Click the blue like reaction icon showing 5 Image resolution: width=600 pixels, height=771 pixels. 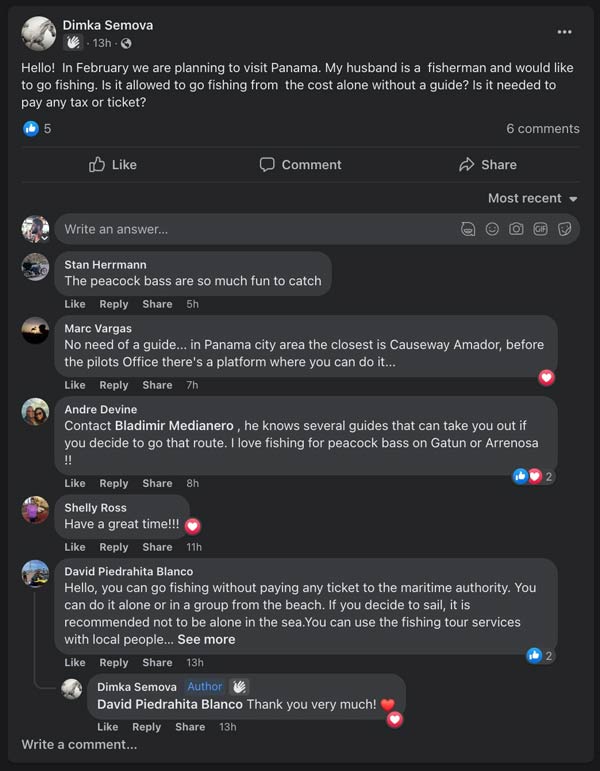pyautogui.click(x=31, y=128)
